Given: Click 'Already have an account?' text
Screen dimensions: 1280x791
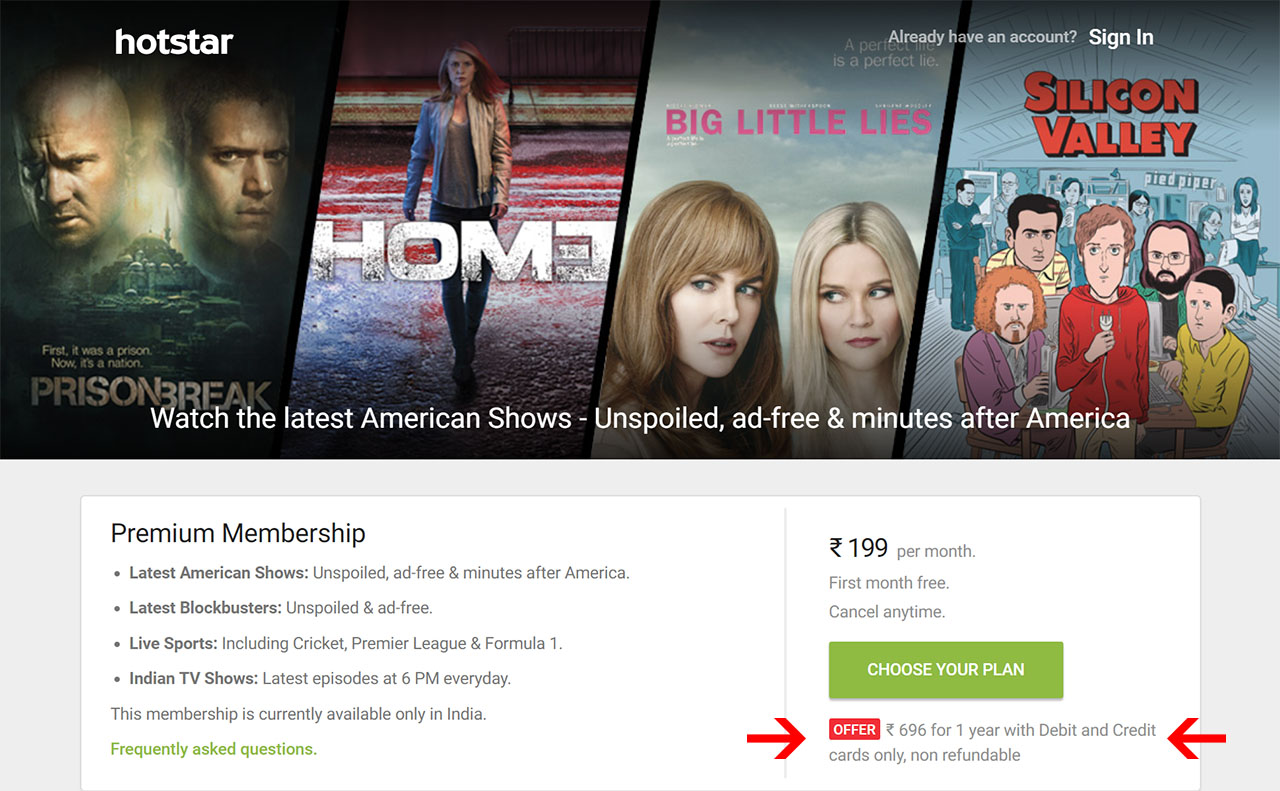Looking at the screenshot, I should (x=982, y=37).
